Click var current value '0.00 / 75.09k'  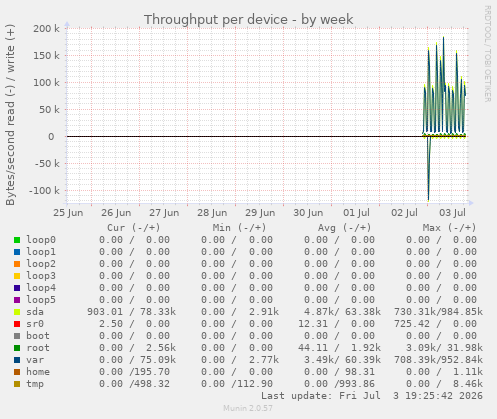tap(137, 360)
